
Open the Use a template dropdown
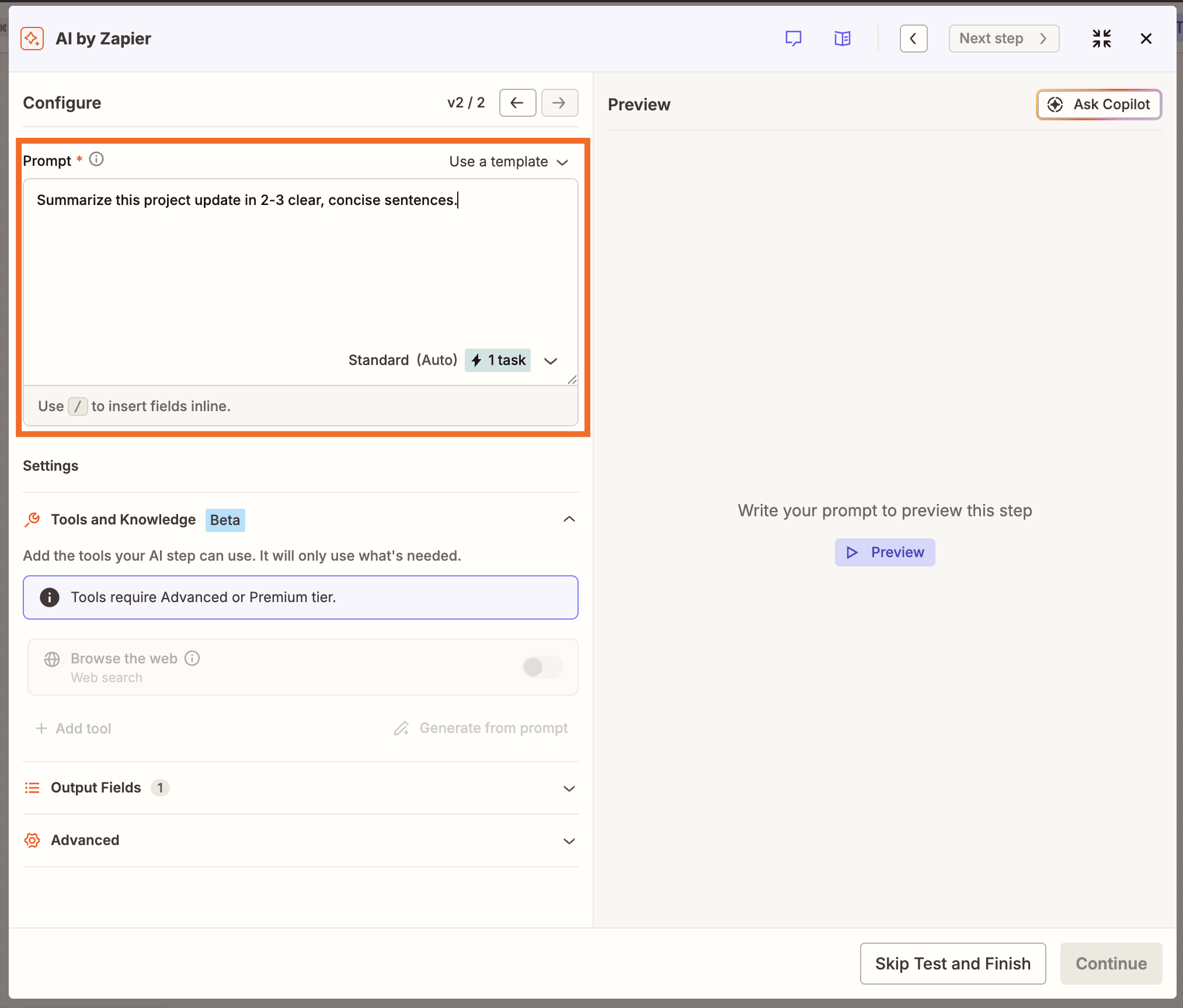pos(509,162)
